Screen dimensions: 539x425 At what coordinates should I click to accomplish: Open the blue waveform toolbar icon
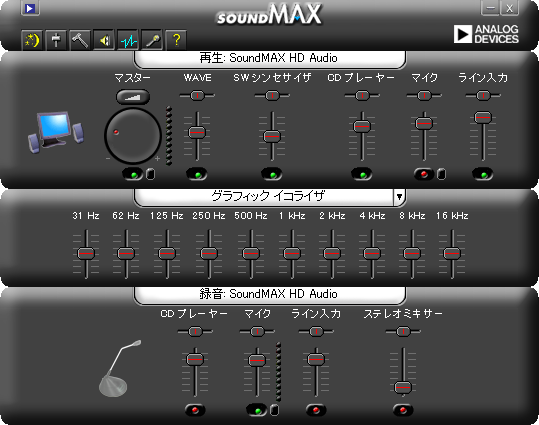point(128,41)
